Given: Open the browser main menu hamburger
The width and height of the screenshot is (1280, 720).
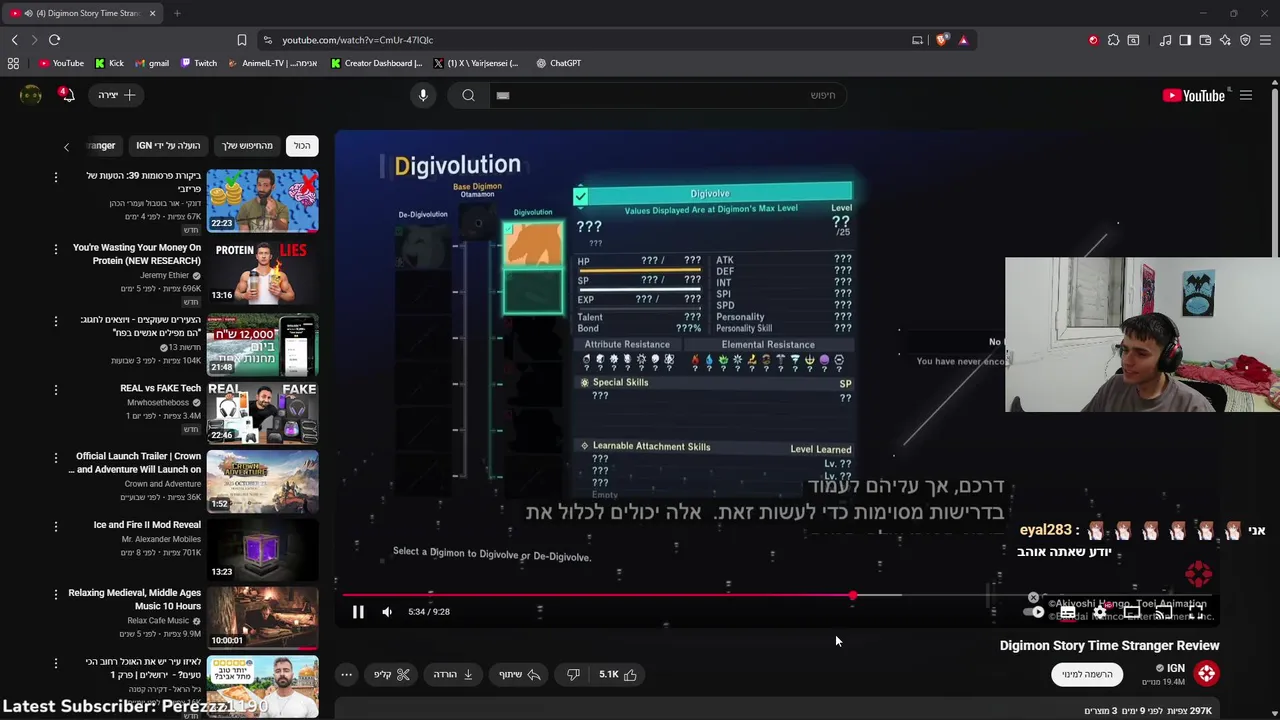Looking at the screenshot, I should tap(1265, 40).
